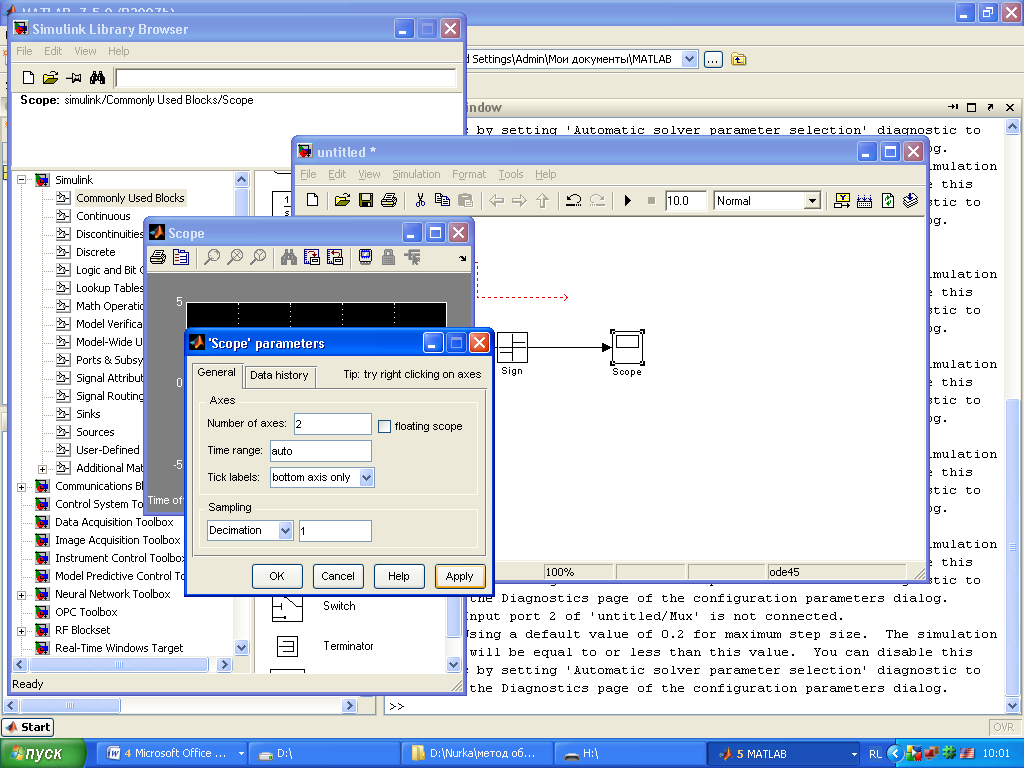Print the untitled model
The image size is (1024, 768).
pyautogui.click(x=389, y=200)
